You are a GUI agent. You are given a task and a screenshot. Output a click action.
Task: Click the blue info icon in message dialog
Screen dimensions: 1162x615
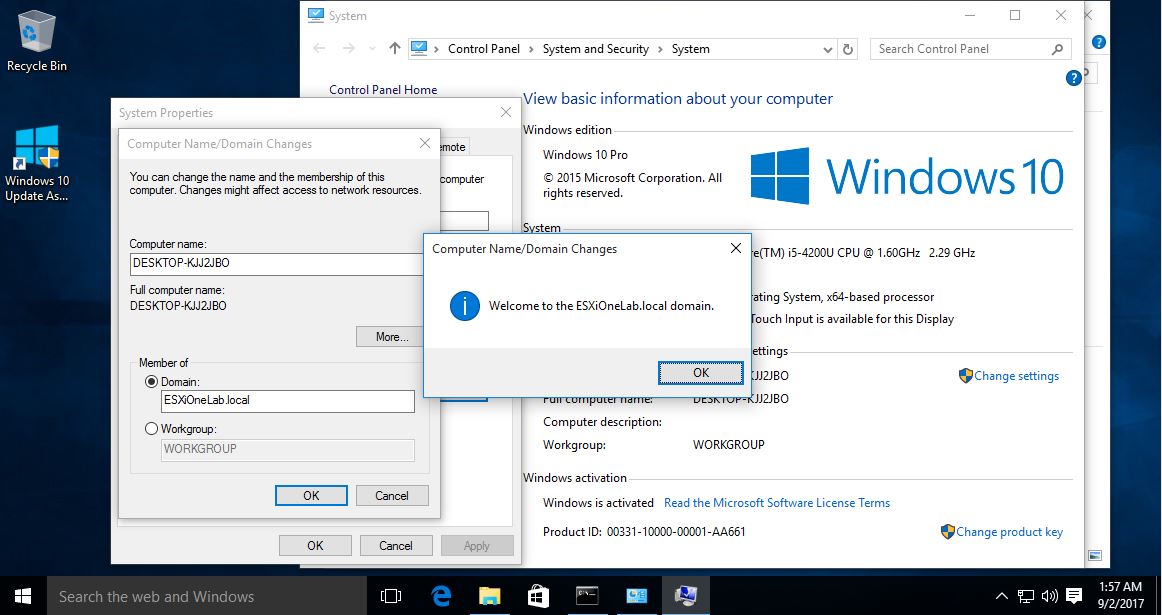[x=465, y=305]
